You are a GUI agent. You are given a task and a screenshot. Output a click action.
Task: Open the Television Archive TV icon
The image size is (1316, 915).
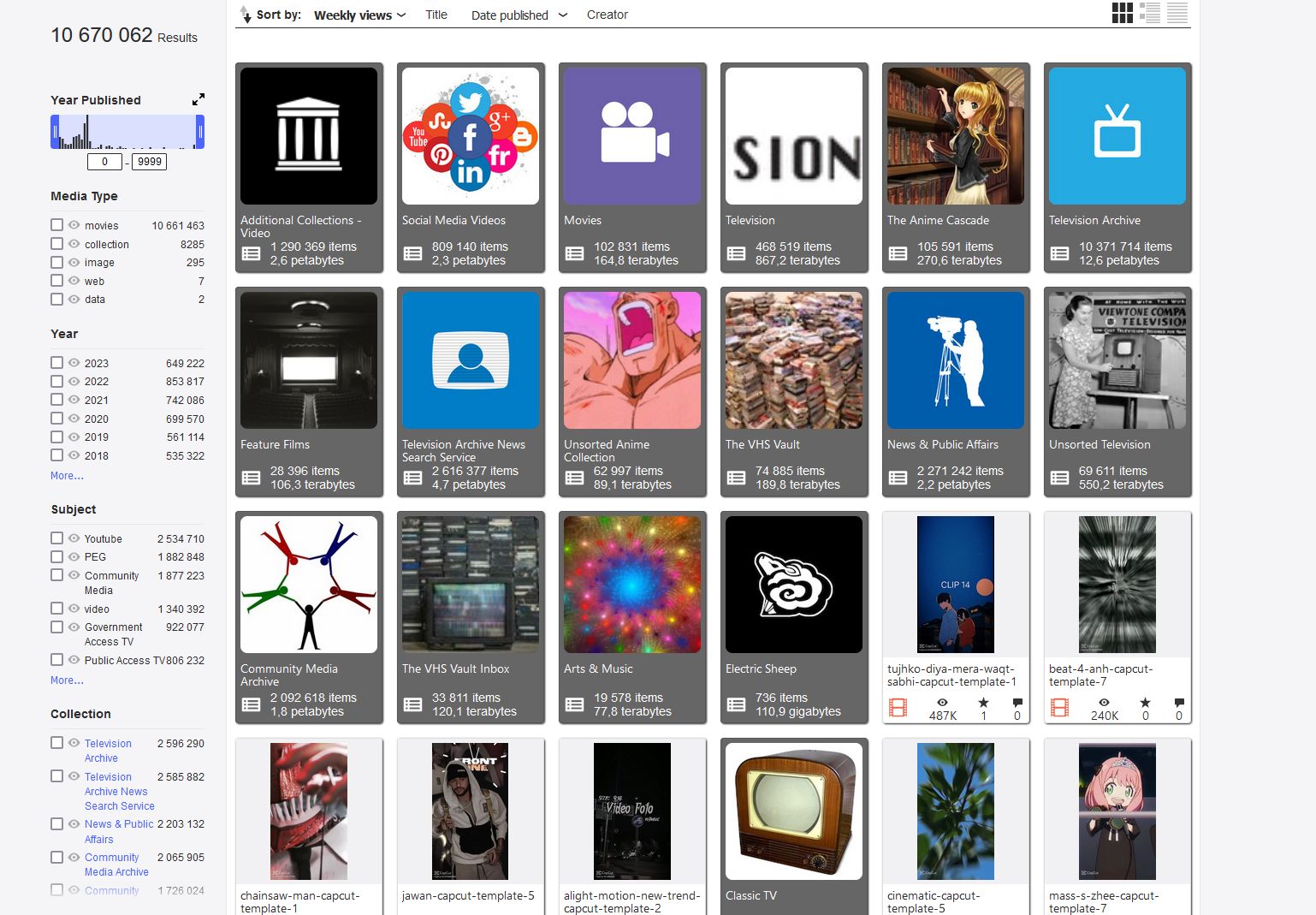click(1117, 136)
